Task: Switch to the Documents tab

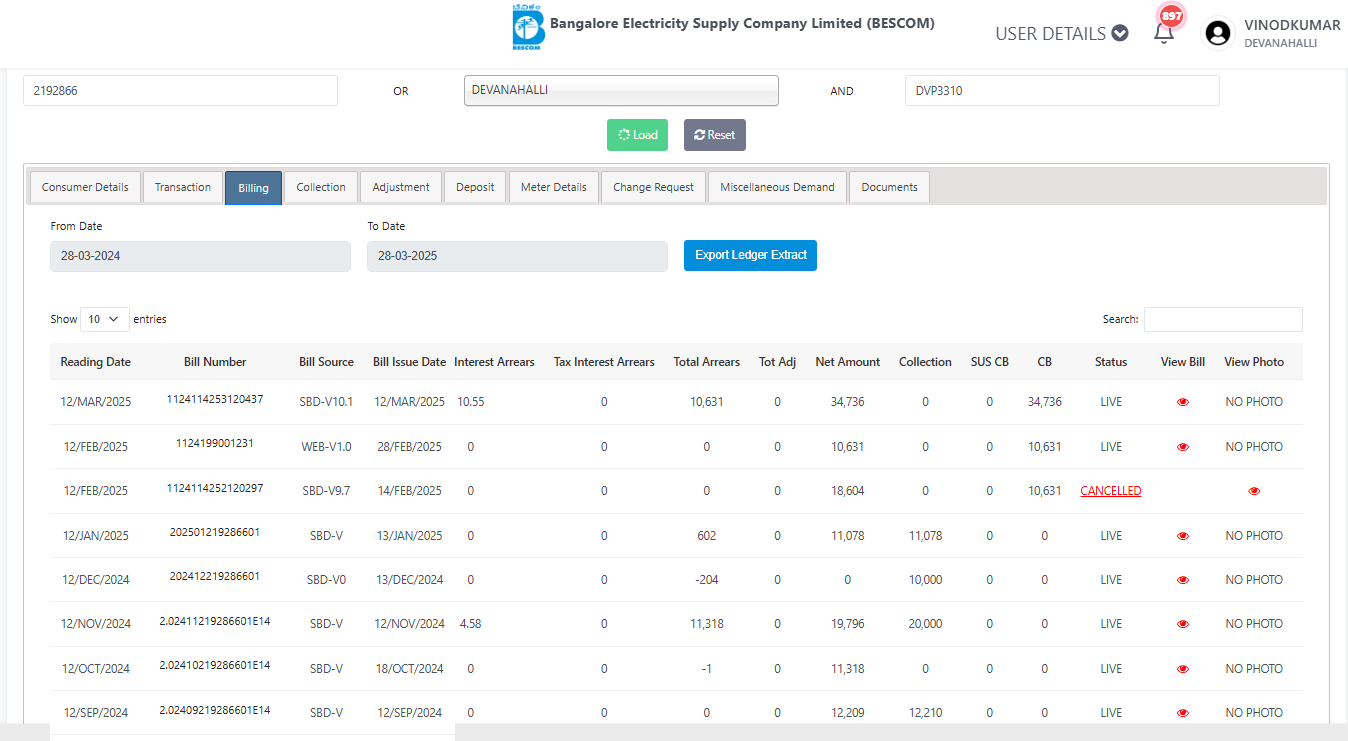Action: [x=889, y=187]
